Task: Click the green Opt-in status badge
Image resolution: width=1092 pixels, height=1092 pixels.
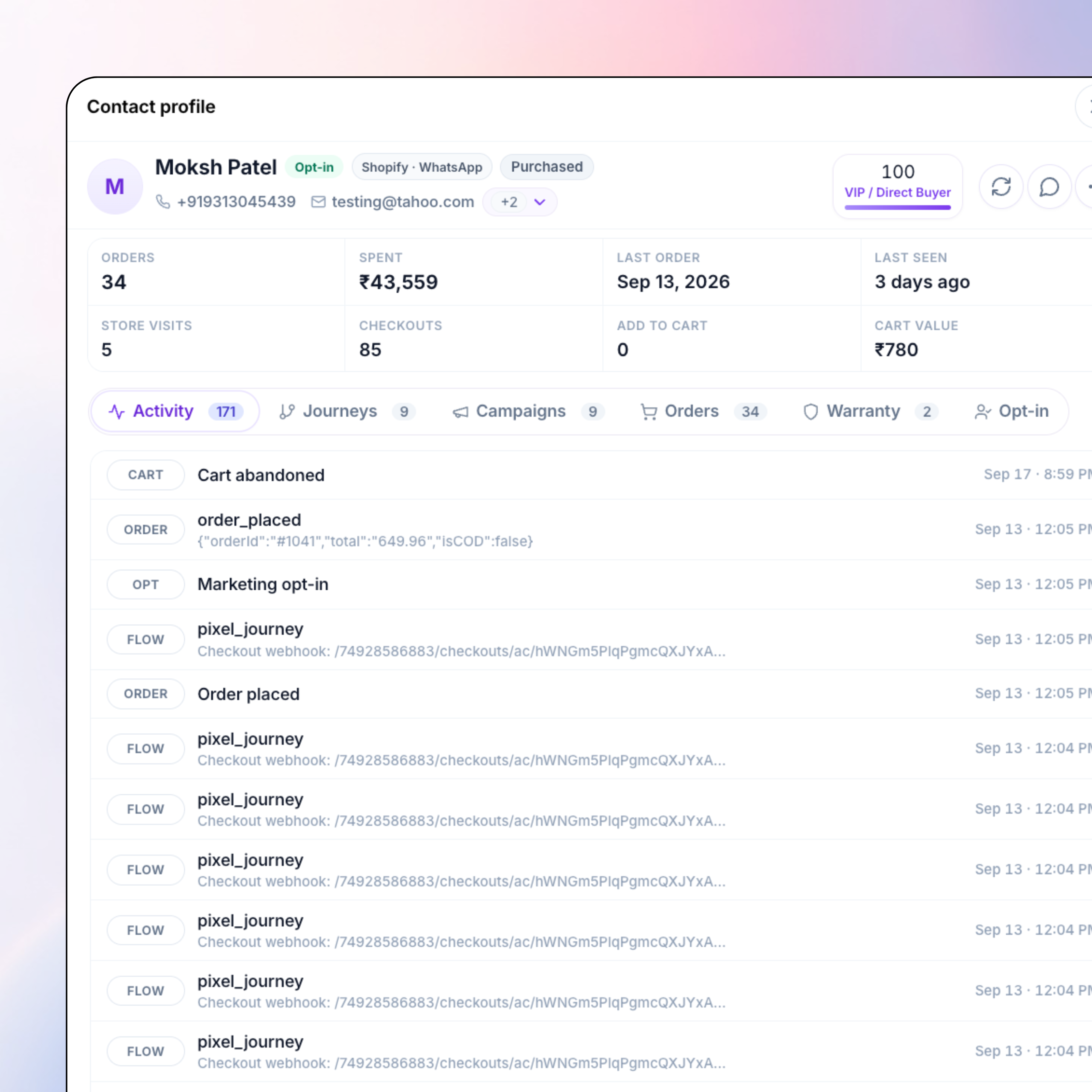Action: pos(314,167)
